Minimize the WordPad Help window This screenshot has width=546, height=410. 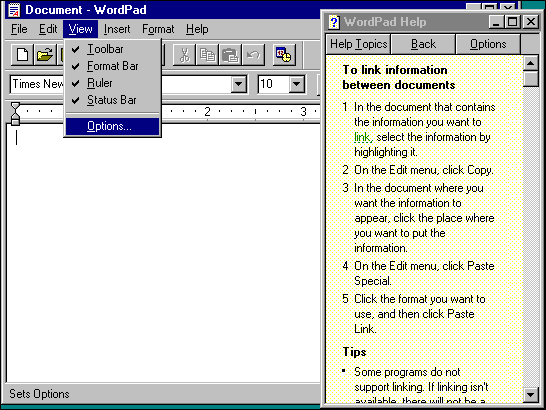[x=497, y=22]
